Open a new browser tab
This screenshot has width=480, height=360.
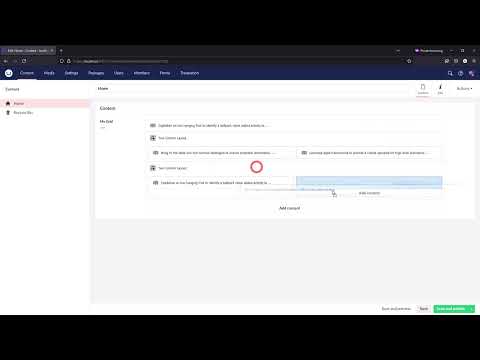click(x=61, y=51)
